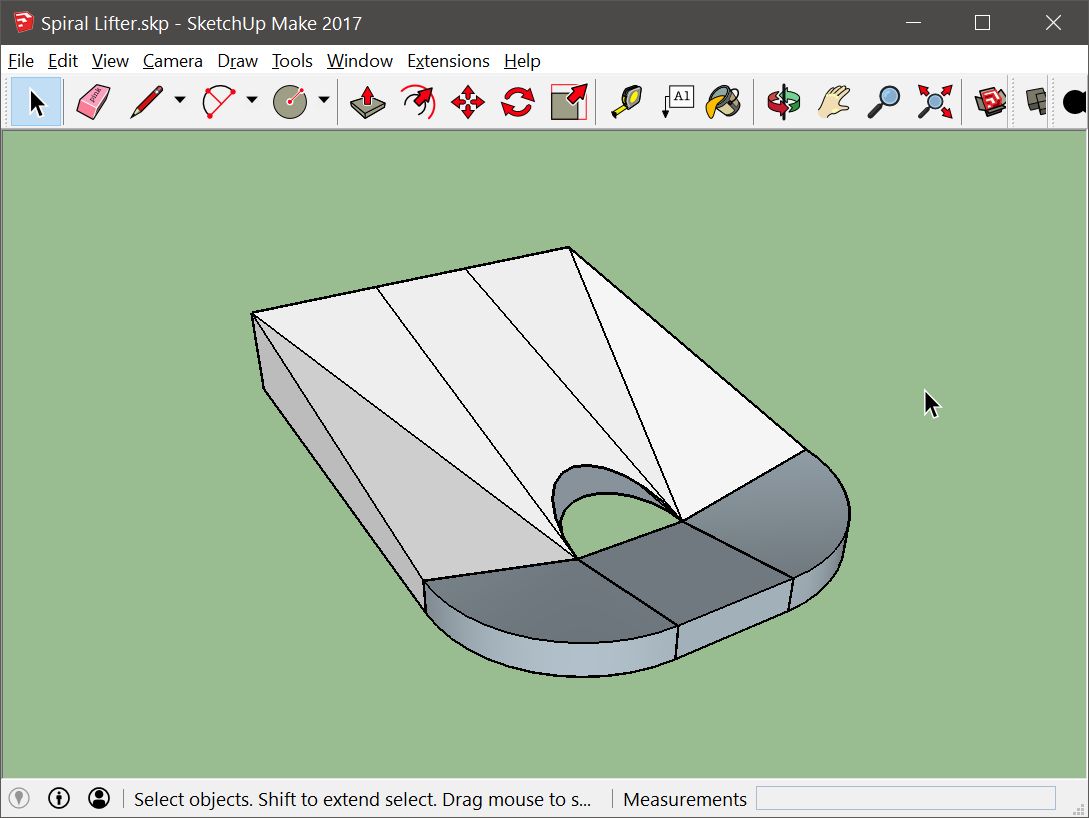Select the Eraser tool
The image size is (1089, 818).
click(x=92, y=101)
